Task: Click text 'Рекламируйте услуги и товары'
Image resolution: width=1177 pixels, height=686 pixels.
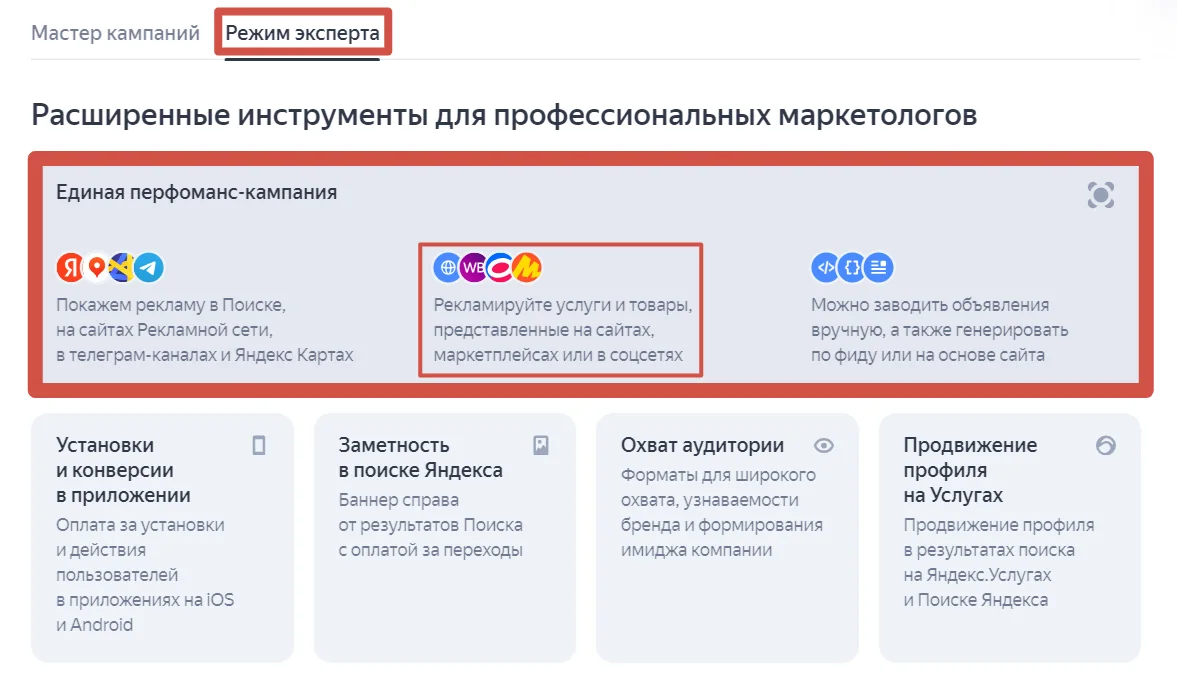Action: point(563,305)
